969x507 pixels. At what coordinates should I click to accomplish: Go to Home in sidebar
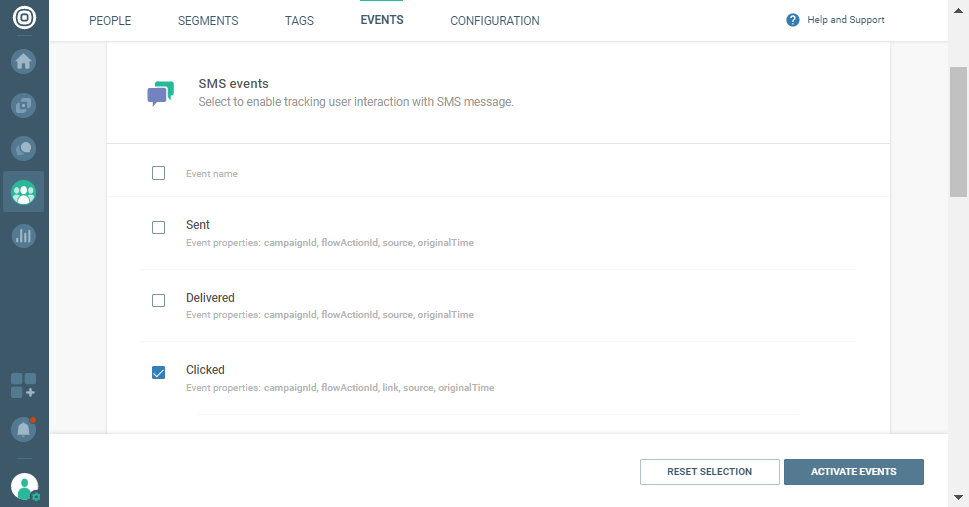click(x=24, y=61)
